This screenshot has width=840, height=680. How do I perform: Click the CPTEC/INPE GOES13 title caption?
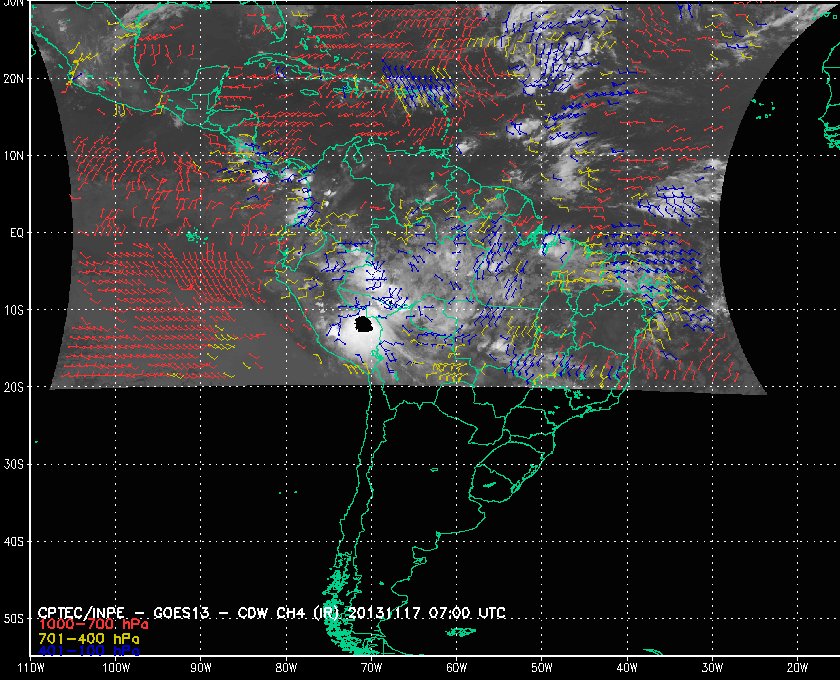[272, 613]
